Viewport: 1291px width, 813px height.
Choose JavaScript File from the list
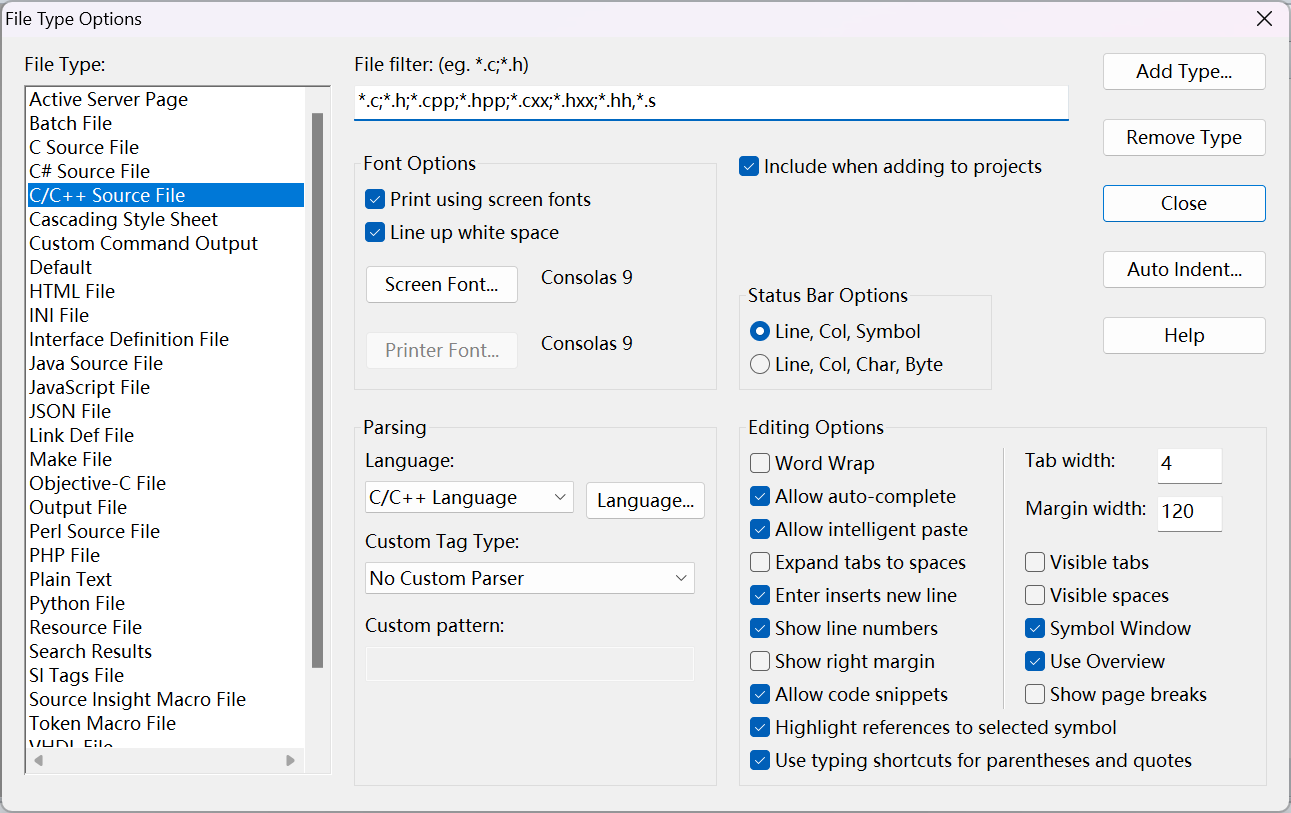[89, 387]
